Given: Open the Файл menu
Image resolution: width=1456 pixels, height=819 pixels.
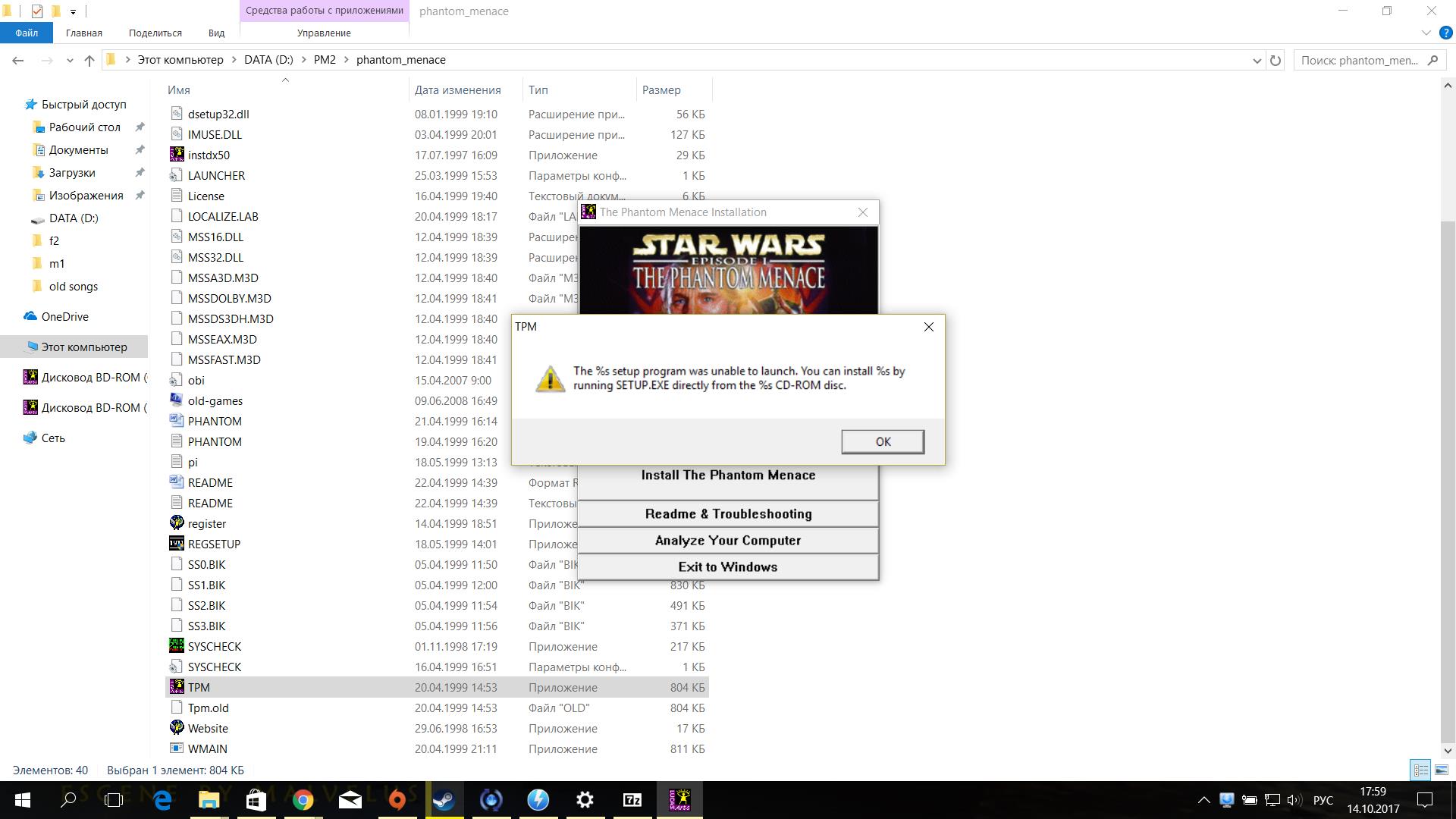Looking at the screenshot, I should click(27, 33).
